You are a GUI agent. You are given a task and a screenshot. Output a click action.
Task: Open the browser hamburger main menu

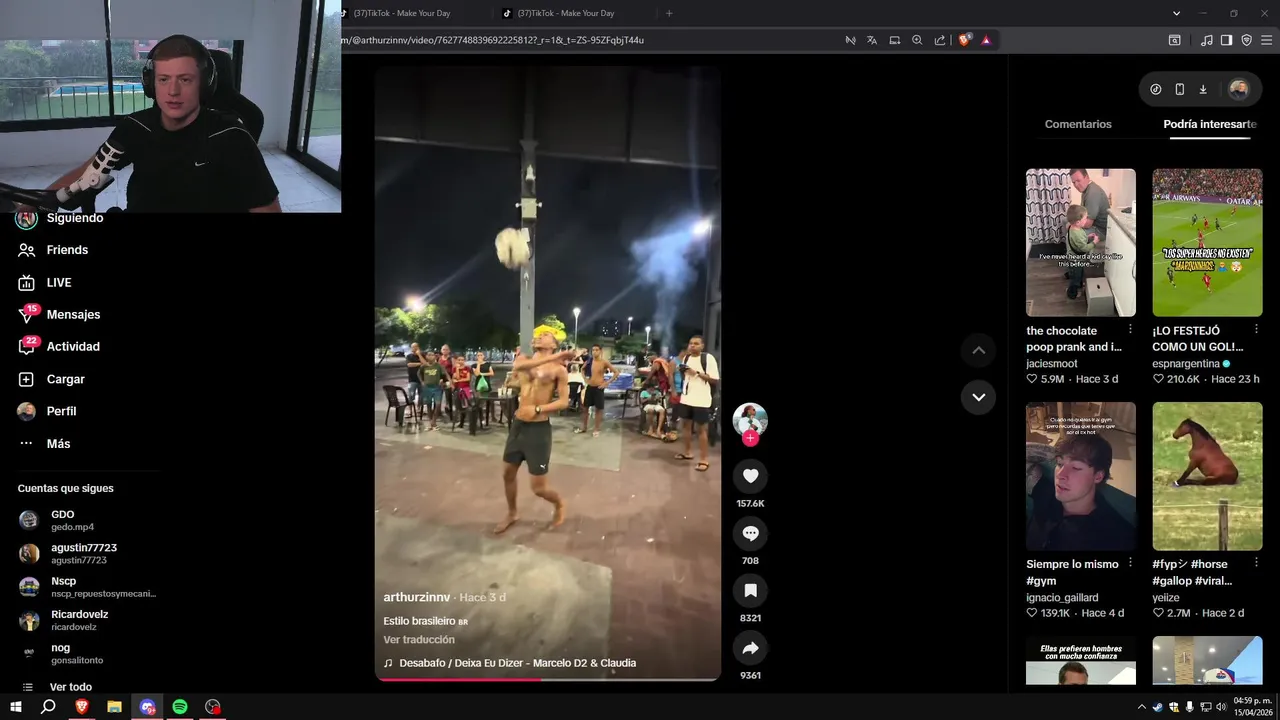(x=1267, y=40)
